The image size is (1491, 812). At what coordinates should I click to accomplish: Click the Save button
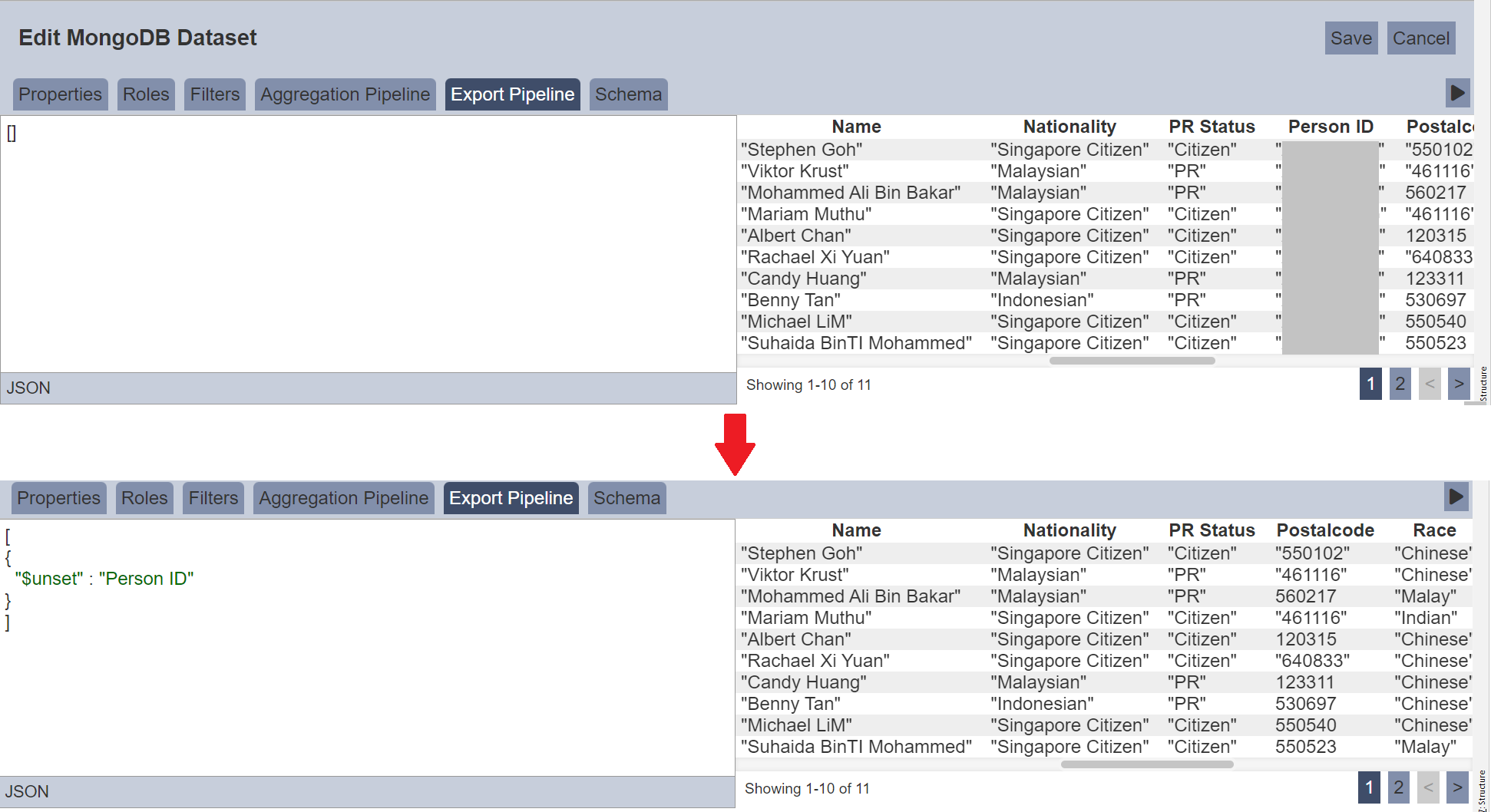1351,38
